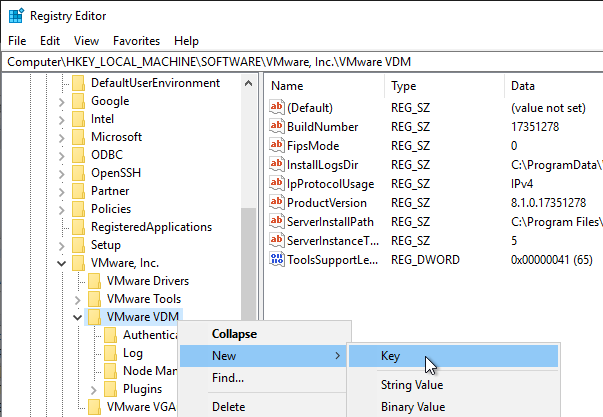Click the folder icon beside VMware VDM

pos(95,317)
